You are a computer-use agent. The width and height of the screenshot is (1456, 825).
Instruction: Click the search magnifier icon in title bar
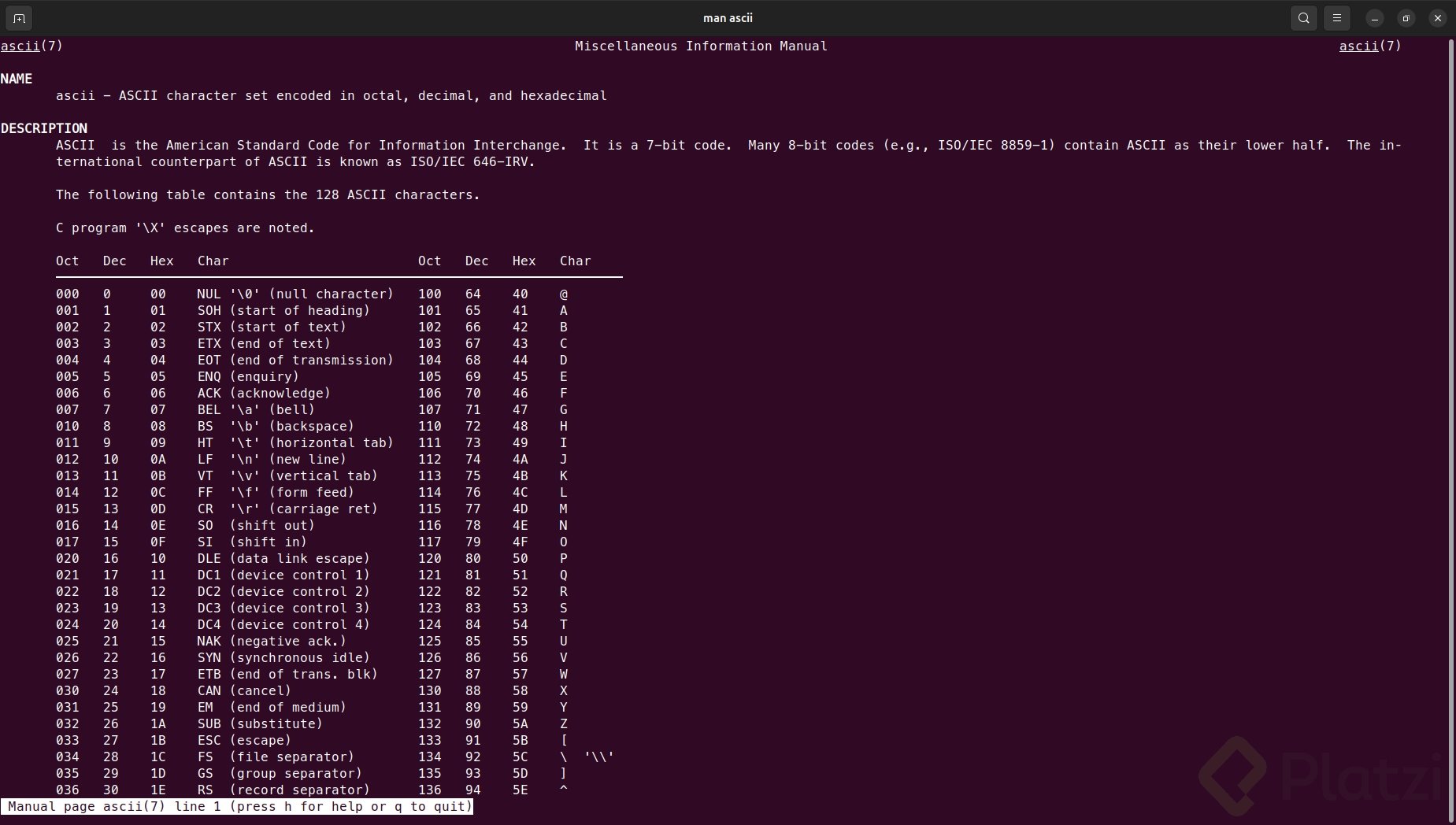coord(1304,18)
